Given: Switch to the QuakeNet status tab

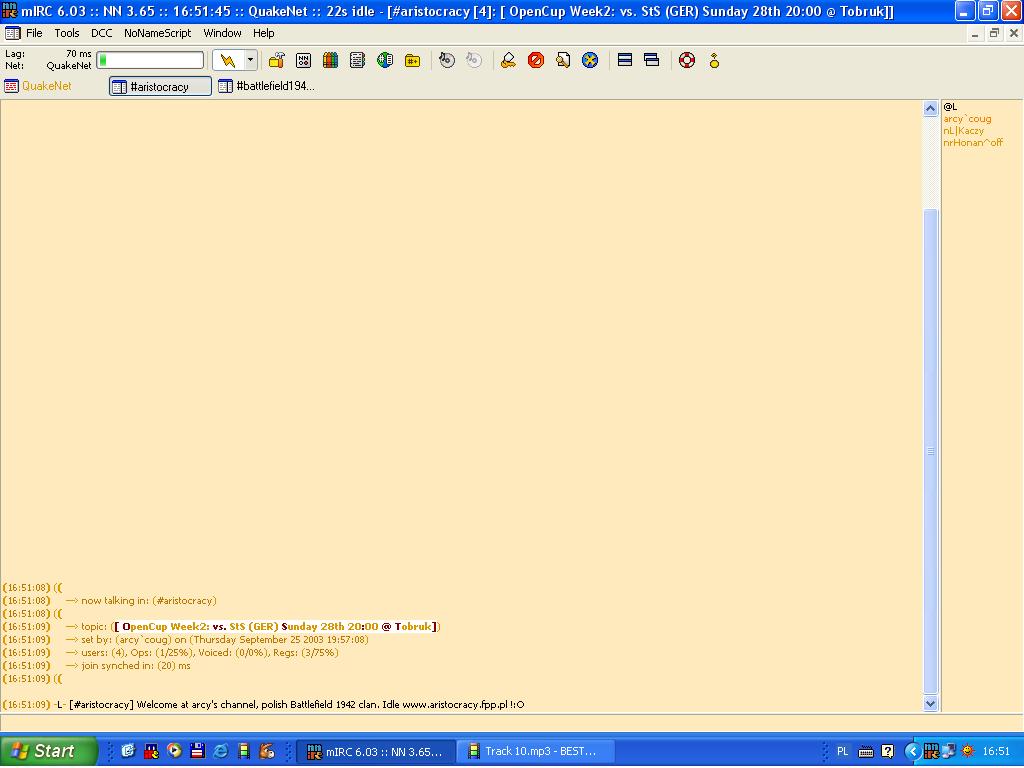Looking at the screenshot, I should tap(38, 86).
